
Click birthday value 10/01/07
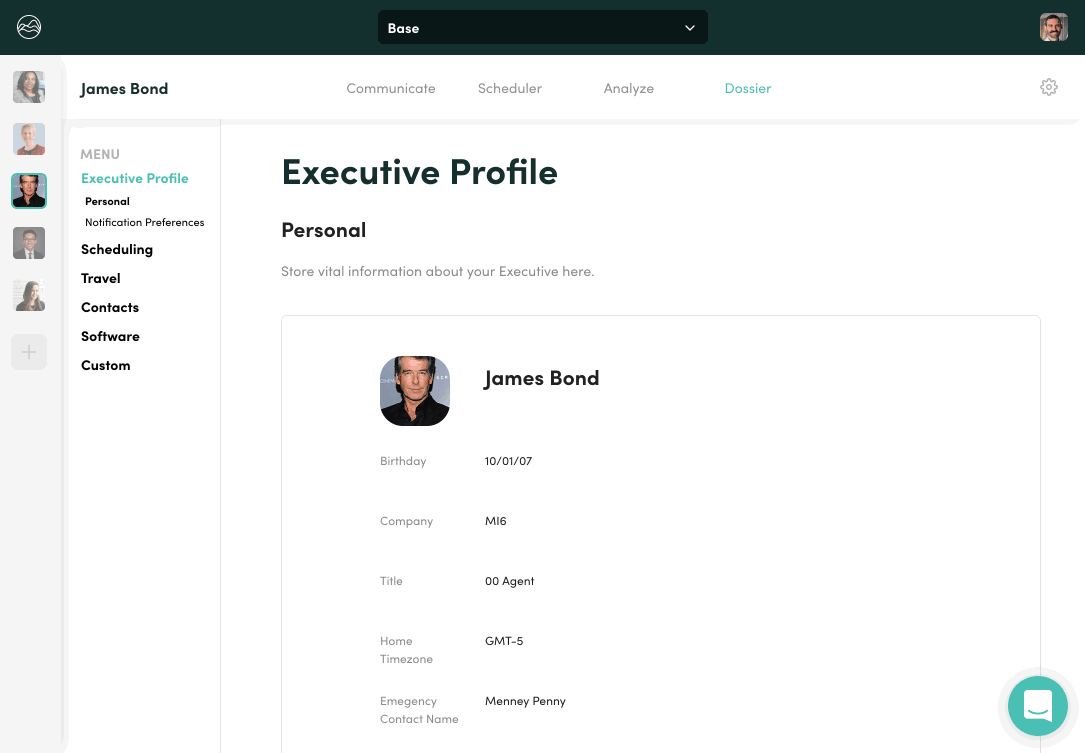[509, 461]
